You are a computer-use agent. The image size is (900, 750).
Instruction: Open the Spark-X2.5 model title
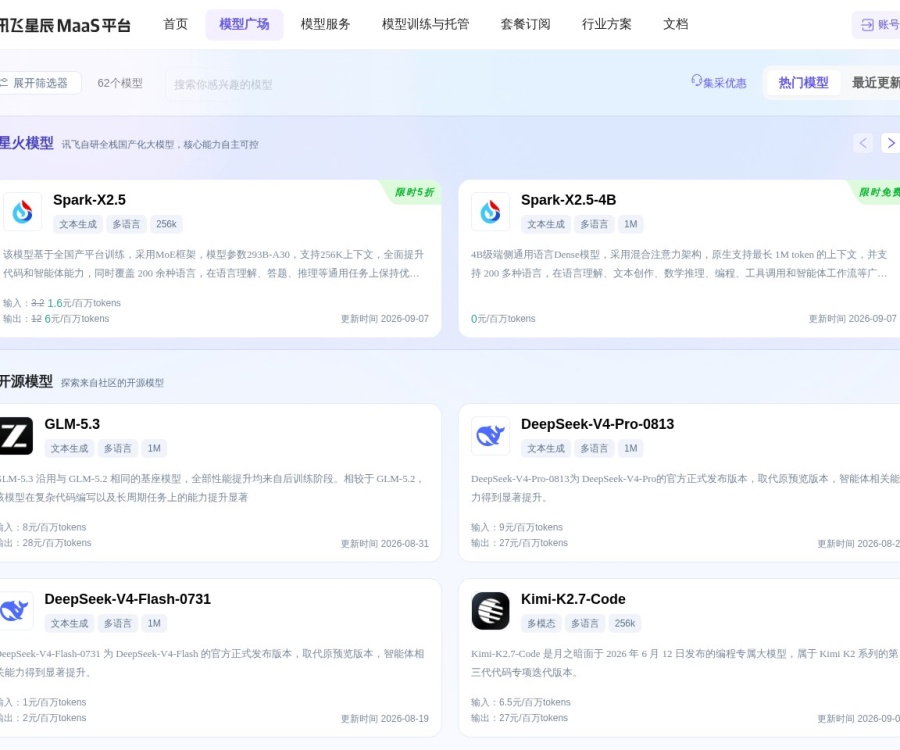(x=90, y=200)
